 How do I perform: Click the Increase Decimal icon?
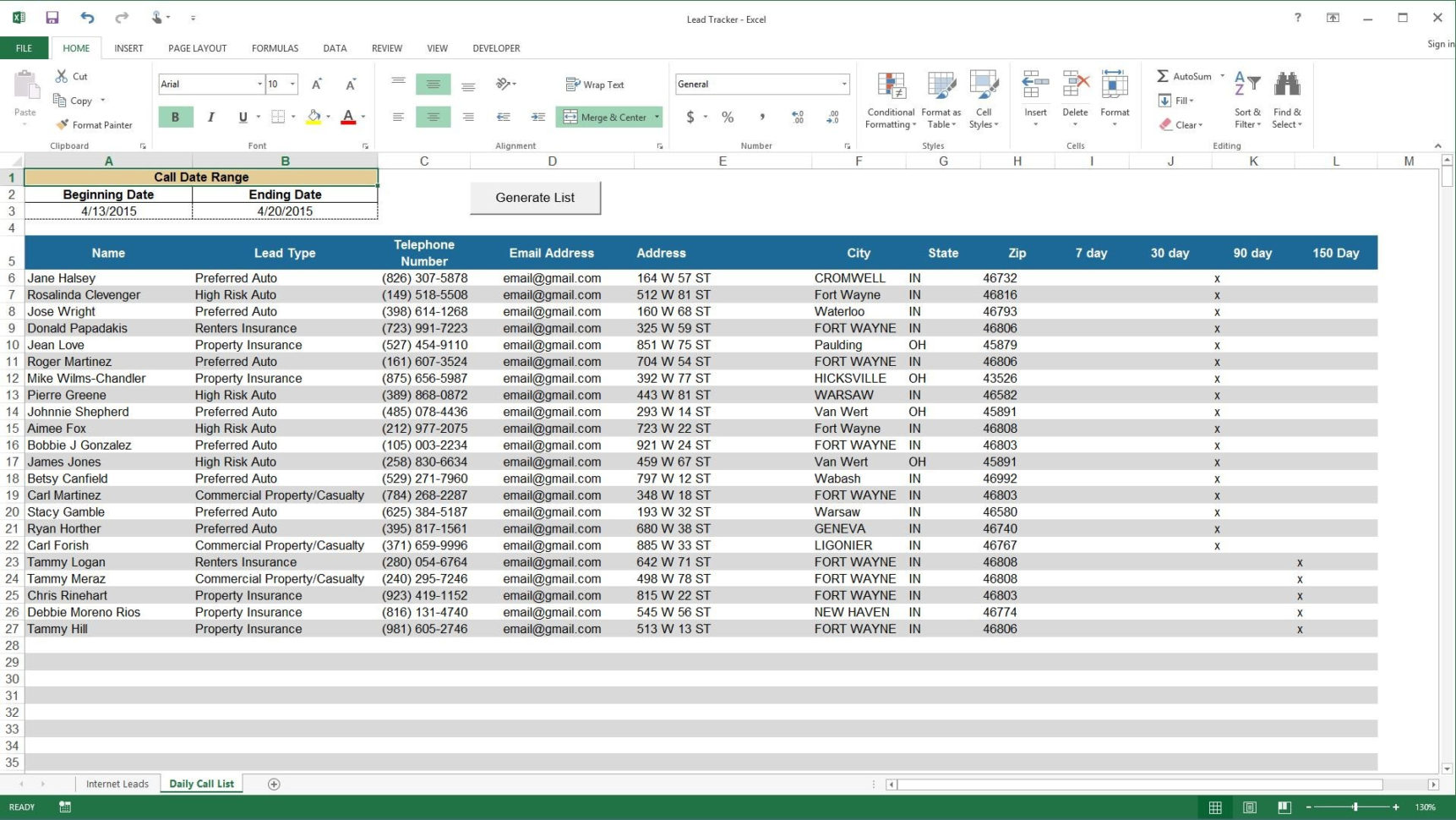click(x=795, y=118)
